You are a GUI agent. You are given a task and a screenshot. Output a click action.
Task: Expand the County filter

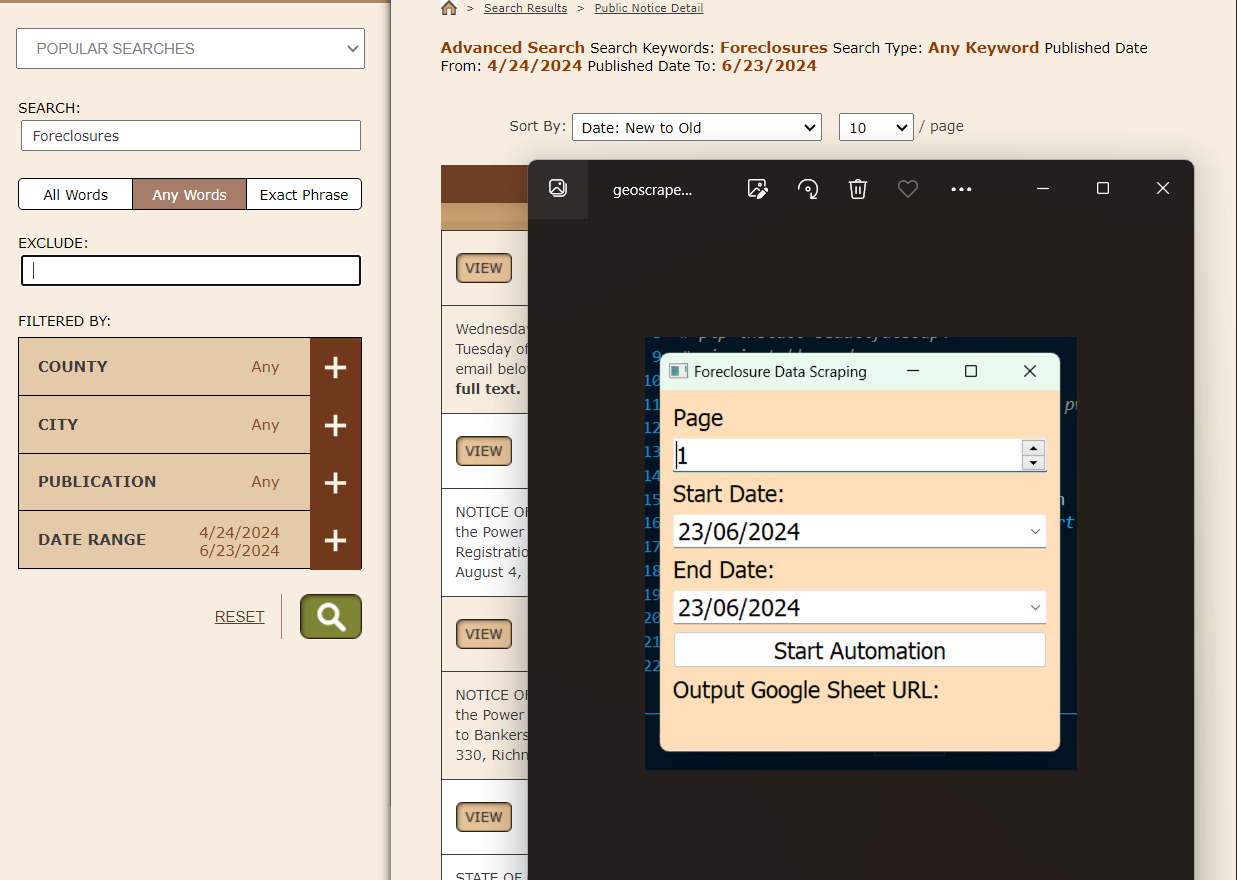point(335,367)
